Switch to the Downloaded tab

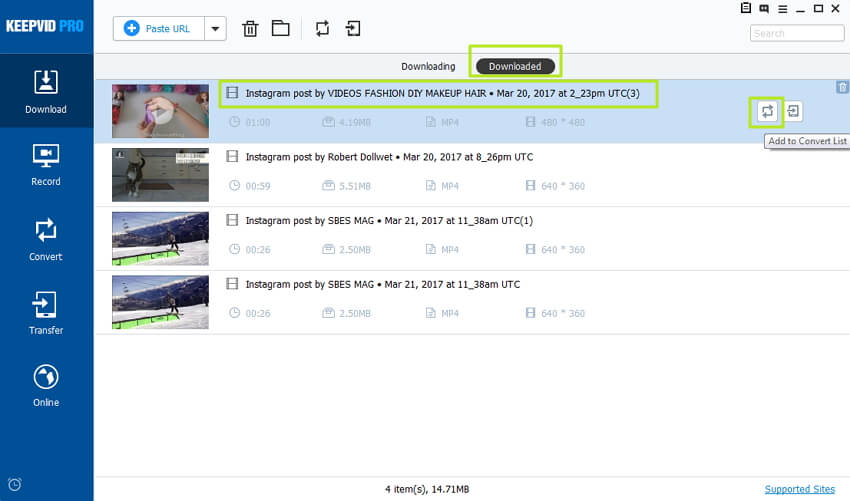coord(515,66)
